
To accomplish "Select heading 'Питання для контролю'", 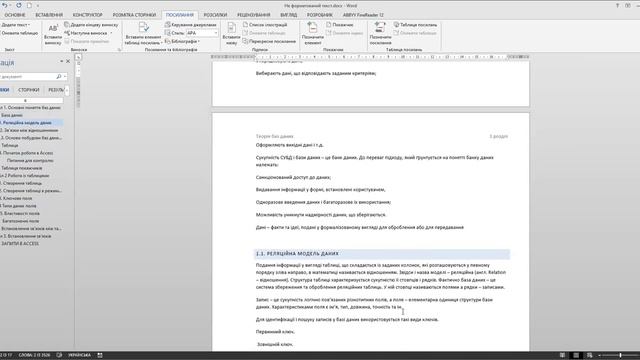I will point(30,160).
